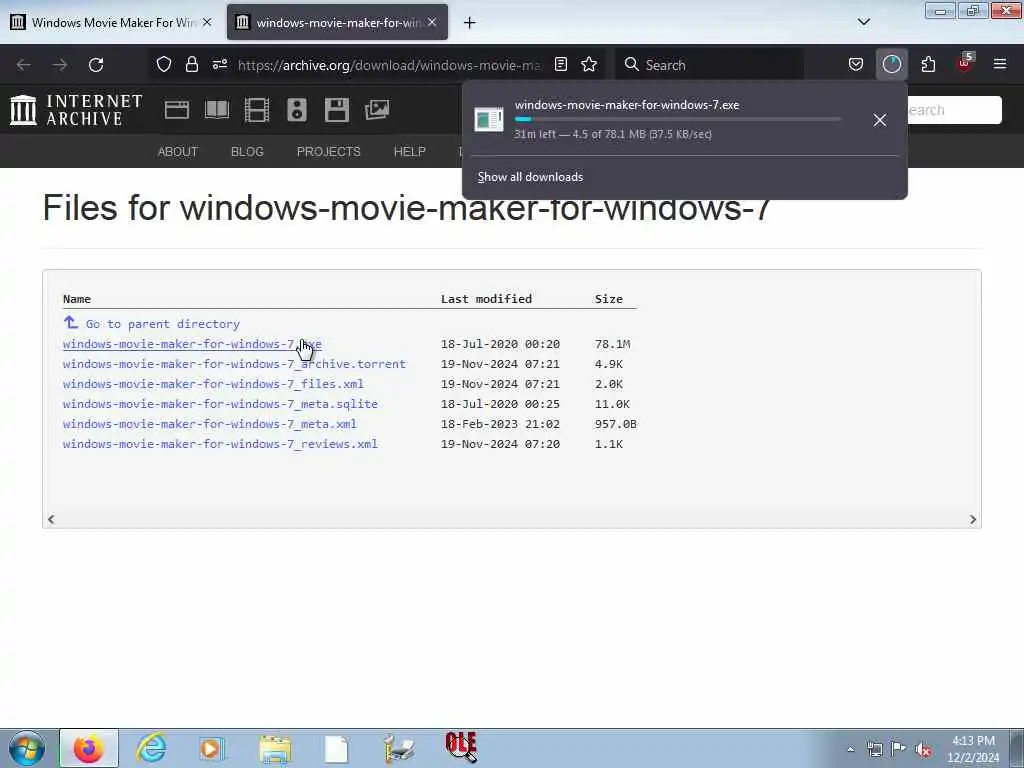
Task: Open the PROJECTS menu item
Action: tap(328, 152)
